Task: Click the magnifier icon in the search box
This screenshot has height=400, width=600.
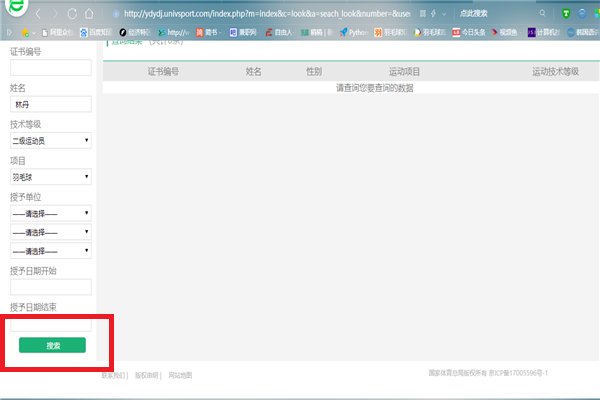Action: 542,13
